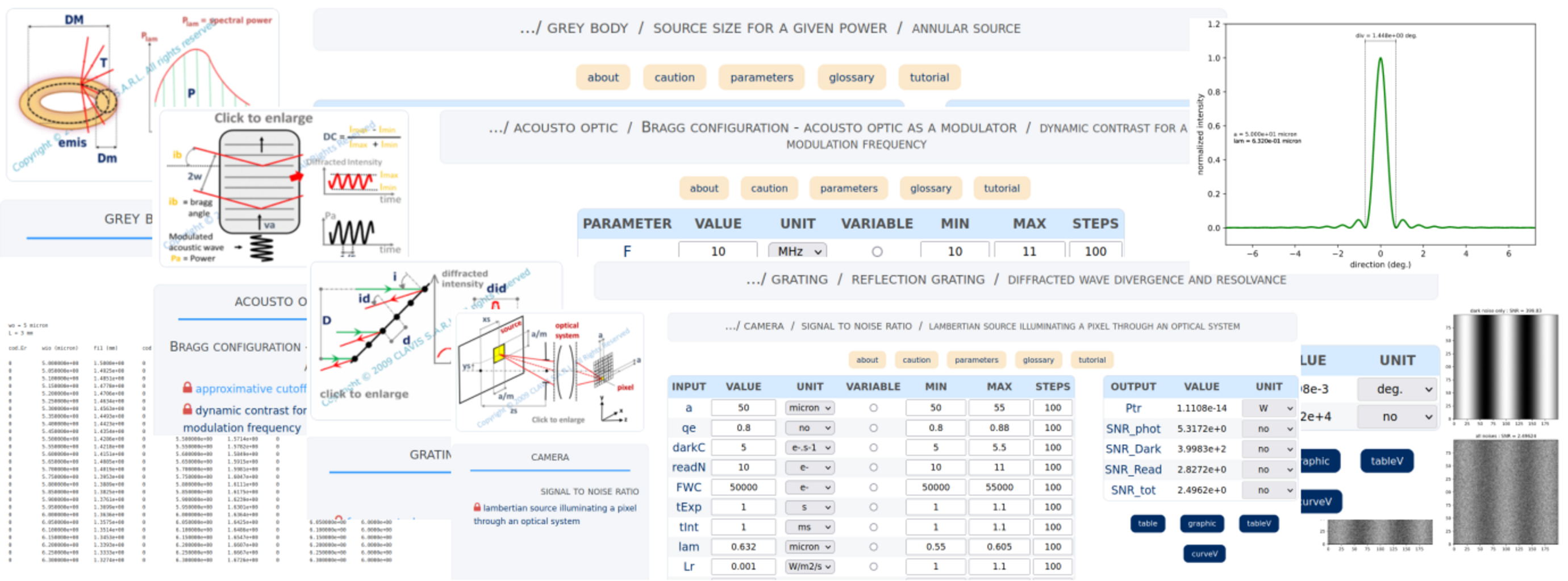
Task: Click the all noises speckled fringe image
Action: 1506,492
